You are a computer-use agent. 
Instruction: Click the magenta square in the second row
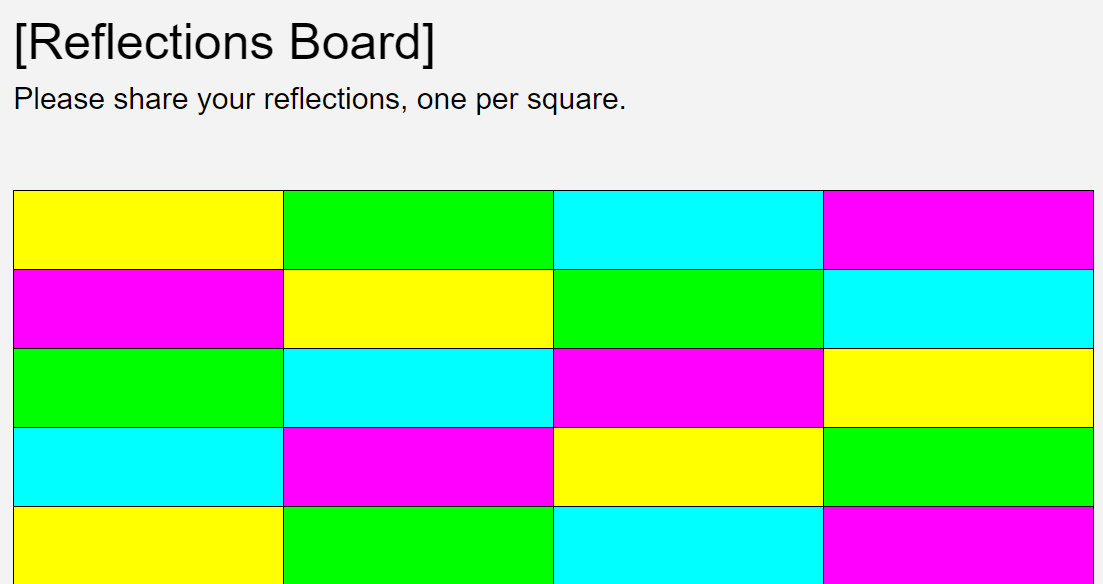point(148,309)
